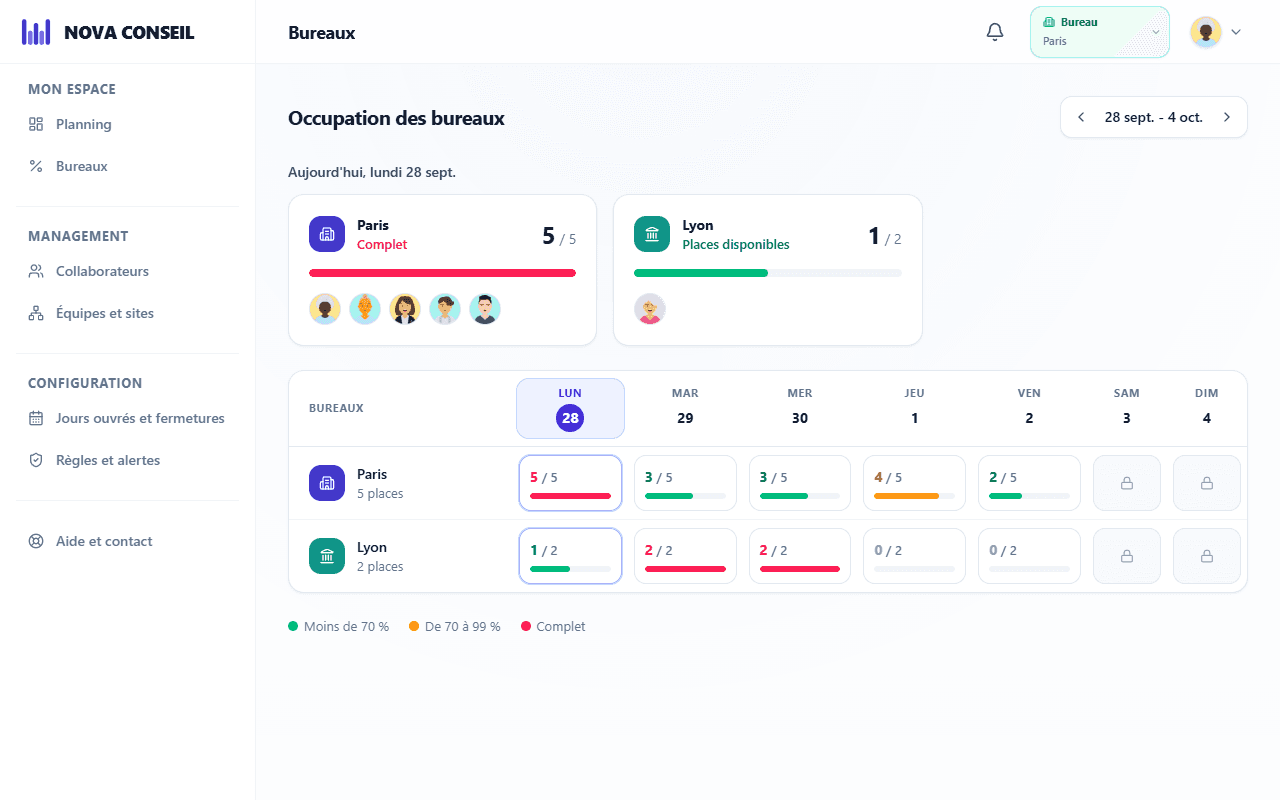Open the Bureau Paris site selector
This screenshot has height=800, width=1280.
coord(1100,32)
